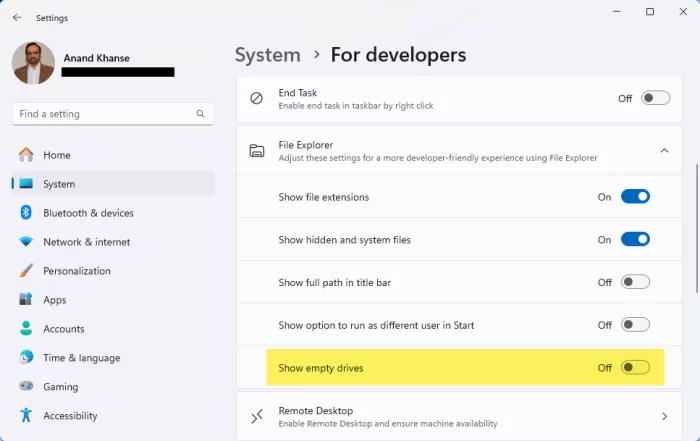Click the 'For developers' page title
The image size is (700, 441).
398,55
